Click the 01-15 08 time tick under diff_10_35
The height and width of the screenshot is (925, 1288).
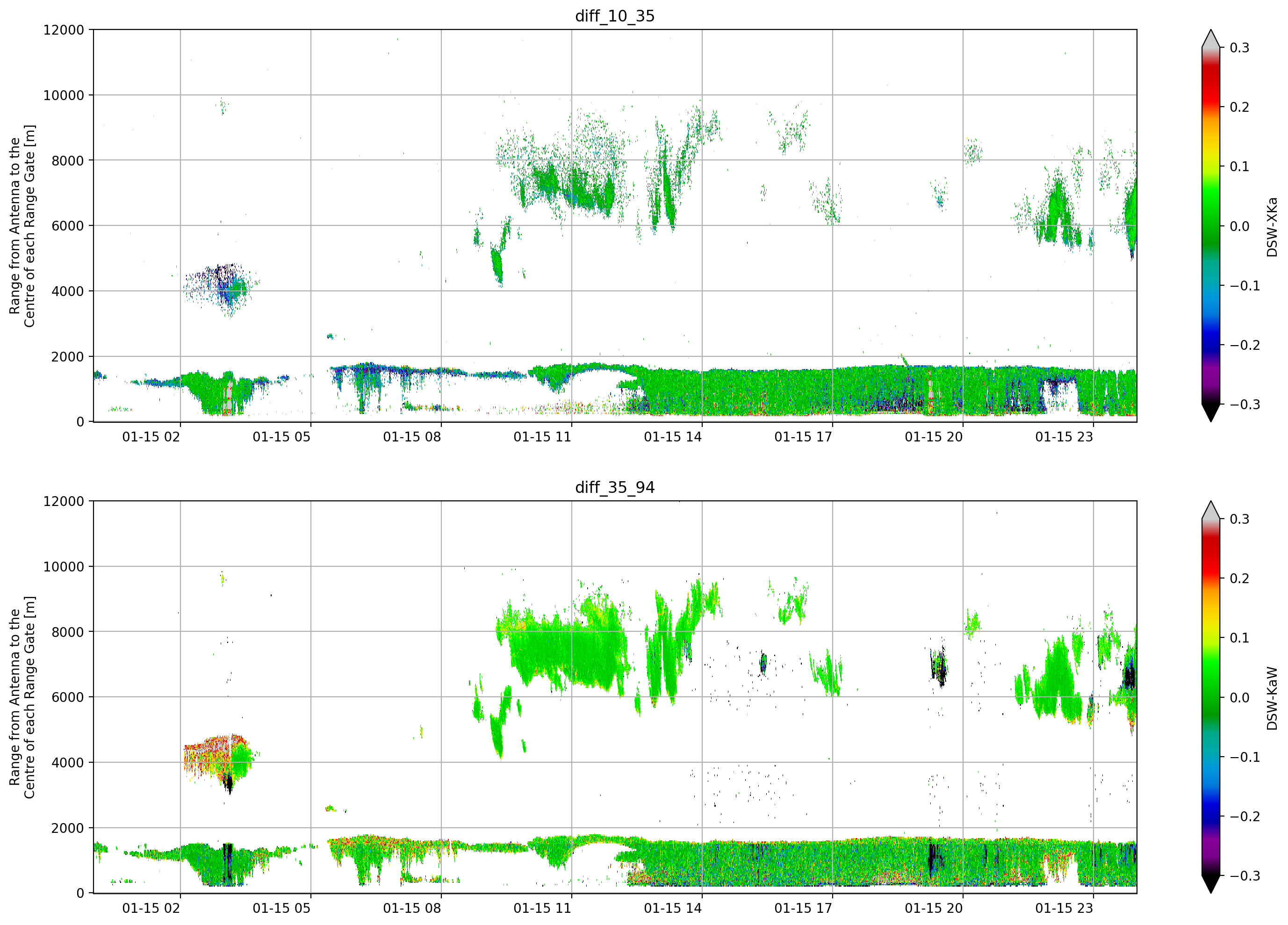pyautogui.click(x=412, y=437)
